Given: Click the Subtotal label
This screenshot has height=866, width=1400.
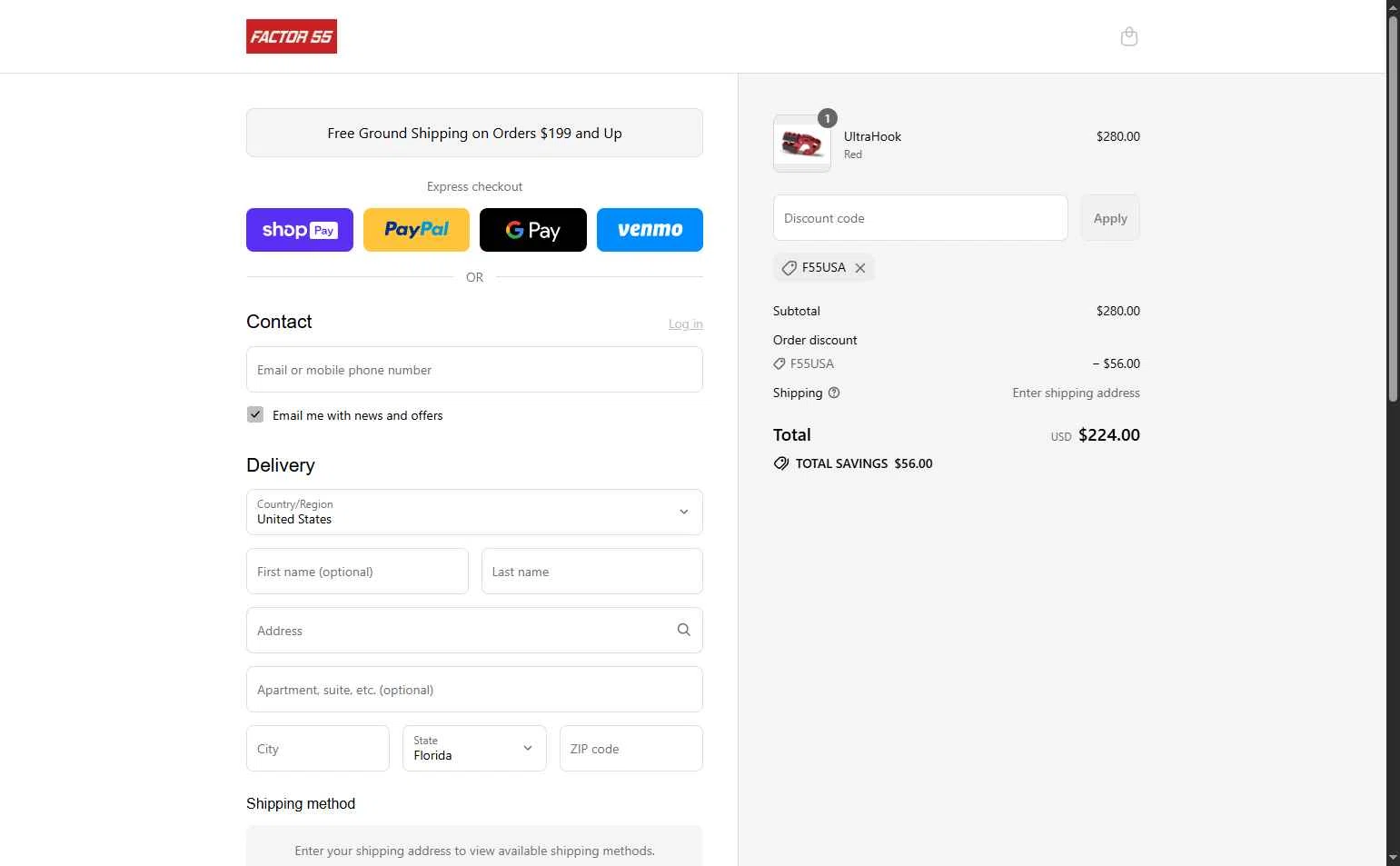Looking at the screenshot, I should 797,311.
